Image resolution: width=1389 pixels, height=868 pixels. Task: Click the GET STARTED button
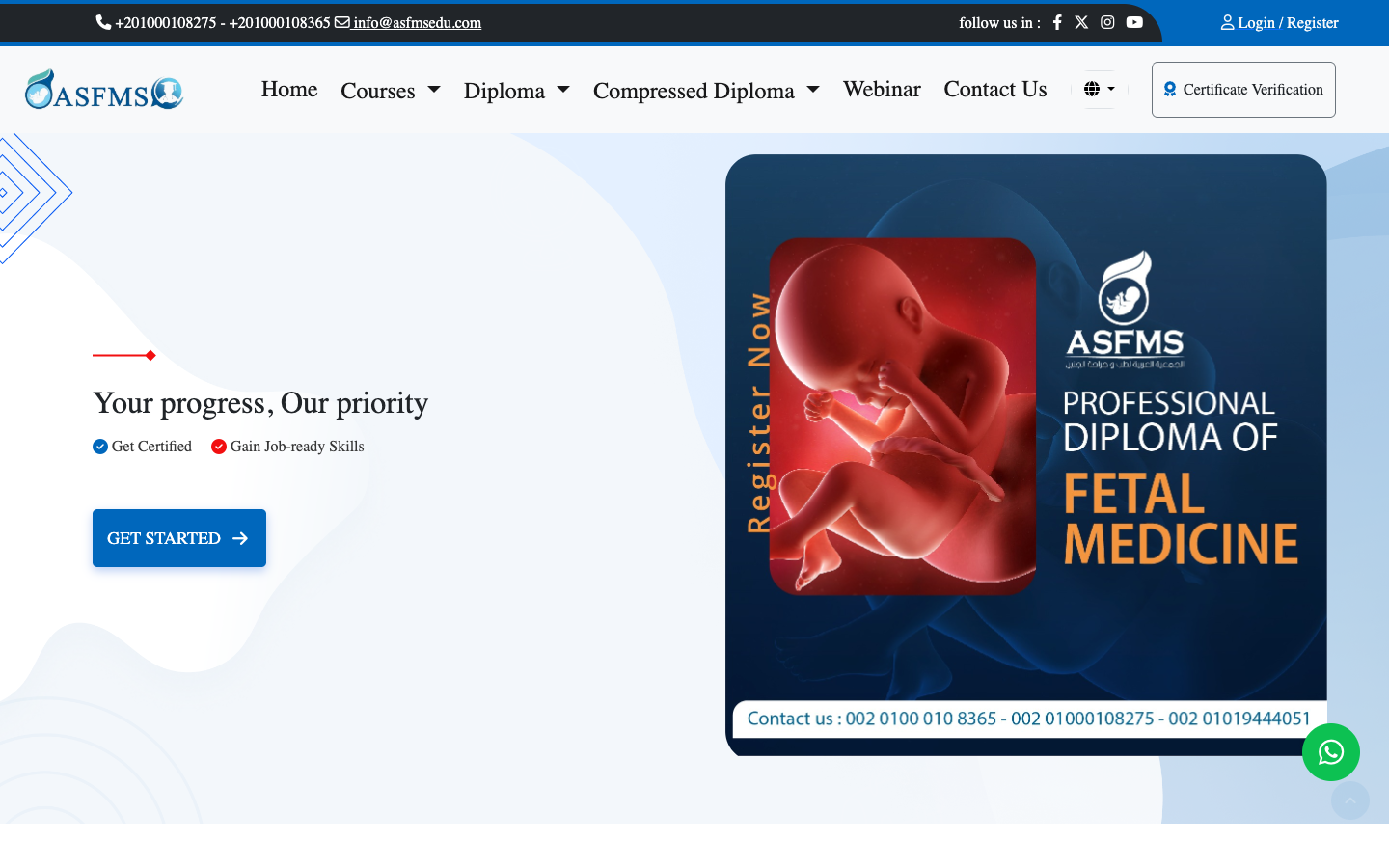(179, 538)
